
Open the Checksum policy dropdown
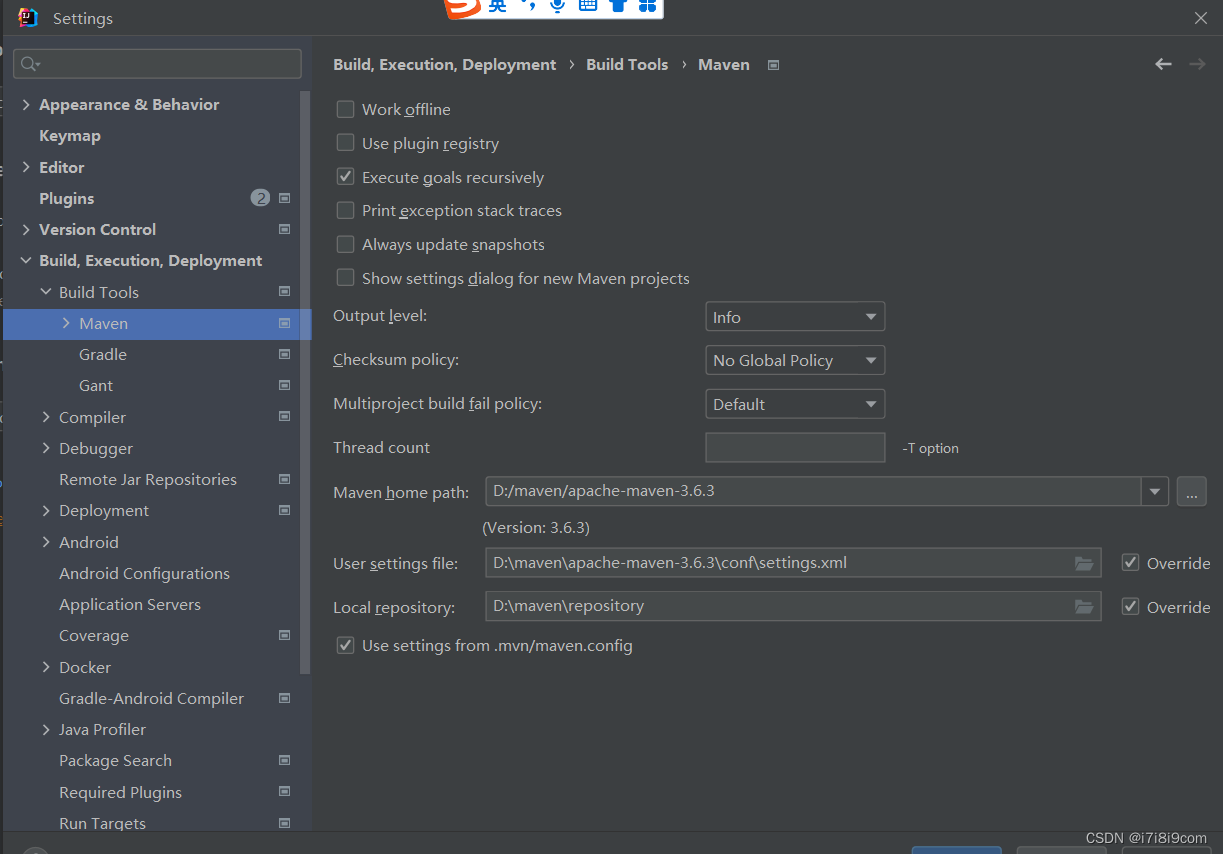(795, 360)
